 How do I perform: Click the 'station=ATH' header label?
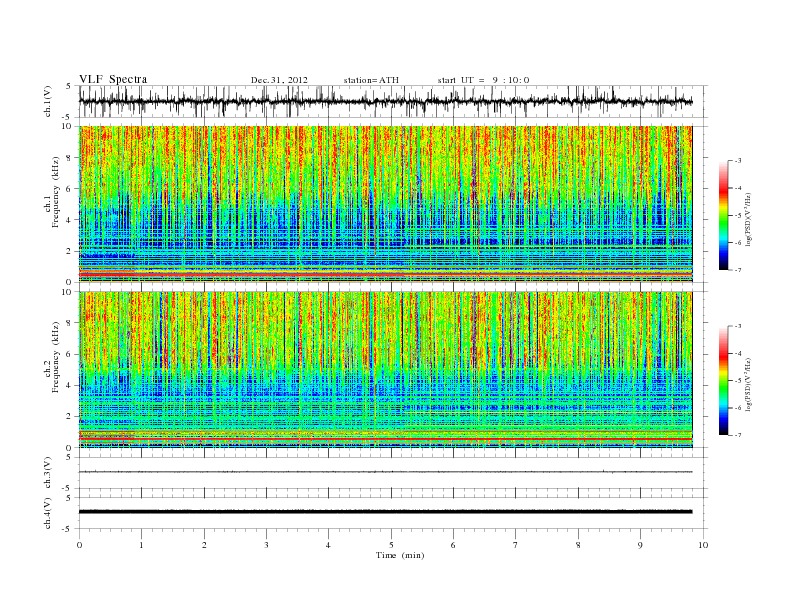371,80
